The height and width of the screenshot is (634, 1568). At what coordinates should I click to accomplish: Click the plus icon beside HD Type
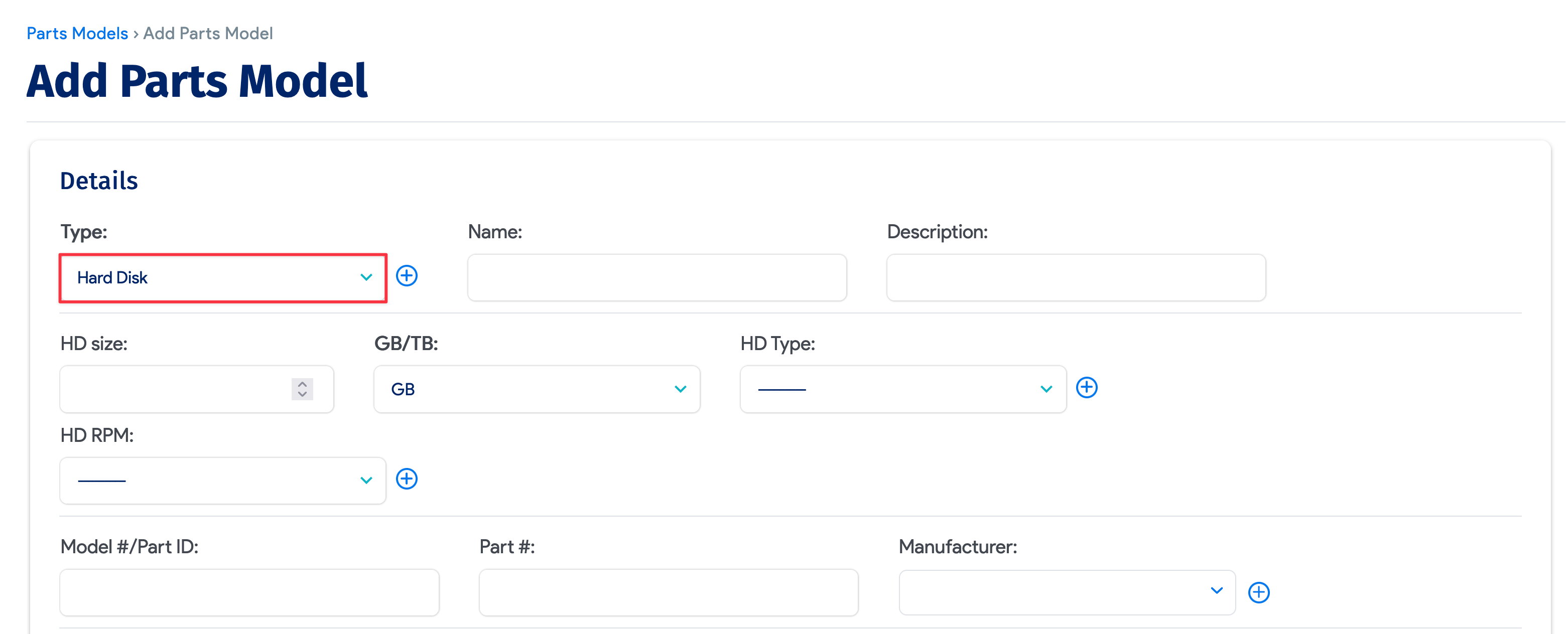point(1087,388)
